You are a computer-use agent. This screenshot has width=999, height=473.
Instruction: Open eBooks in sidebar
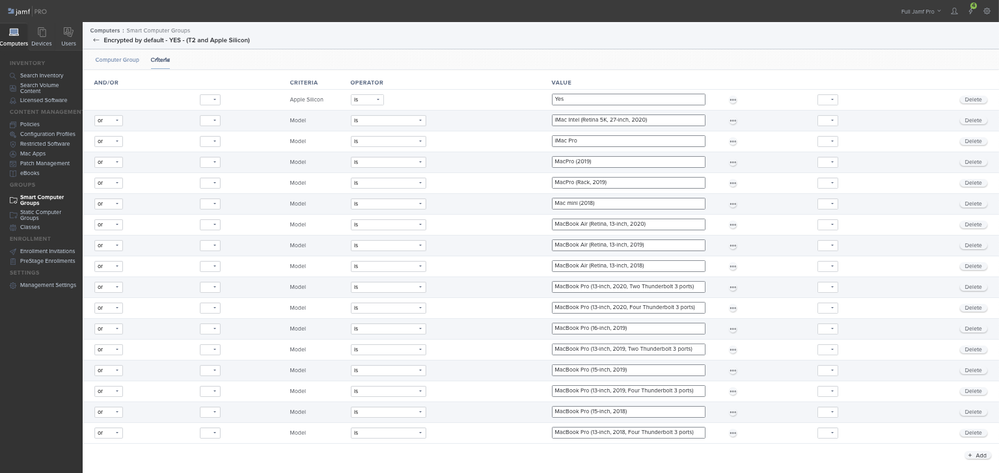pos(29,173)
